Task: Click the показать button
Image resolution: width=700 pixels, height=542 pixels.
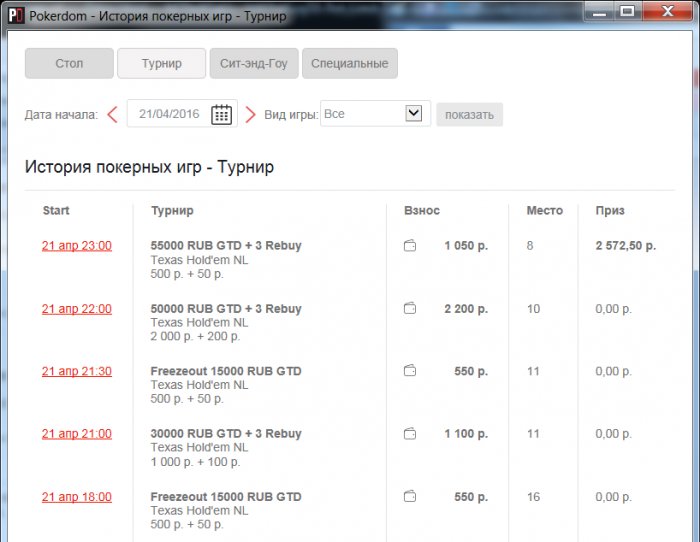Action: [x=470, y=115]
